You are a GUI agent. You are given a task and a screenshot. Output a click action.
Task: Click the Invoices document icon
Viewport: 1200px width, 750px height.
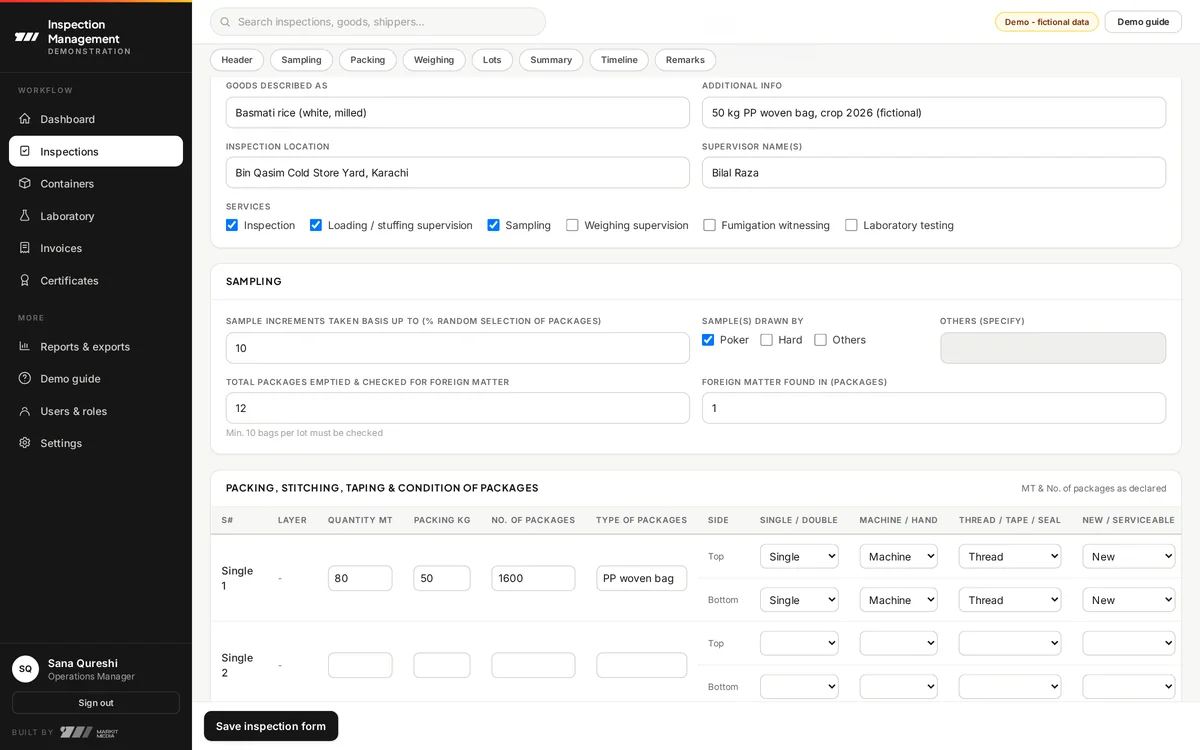click(25, 248)
